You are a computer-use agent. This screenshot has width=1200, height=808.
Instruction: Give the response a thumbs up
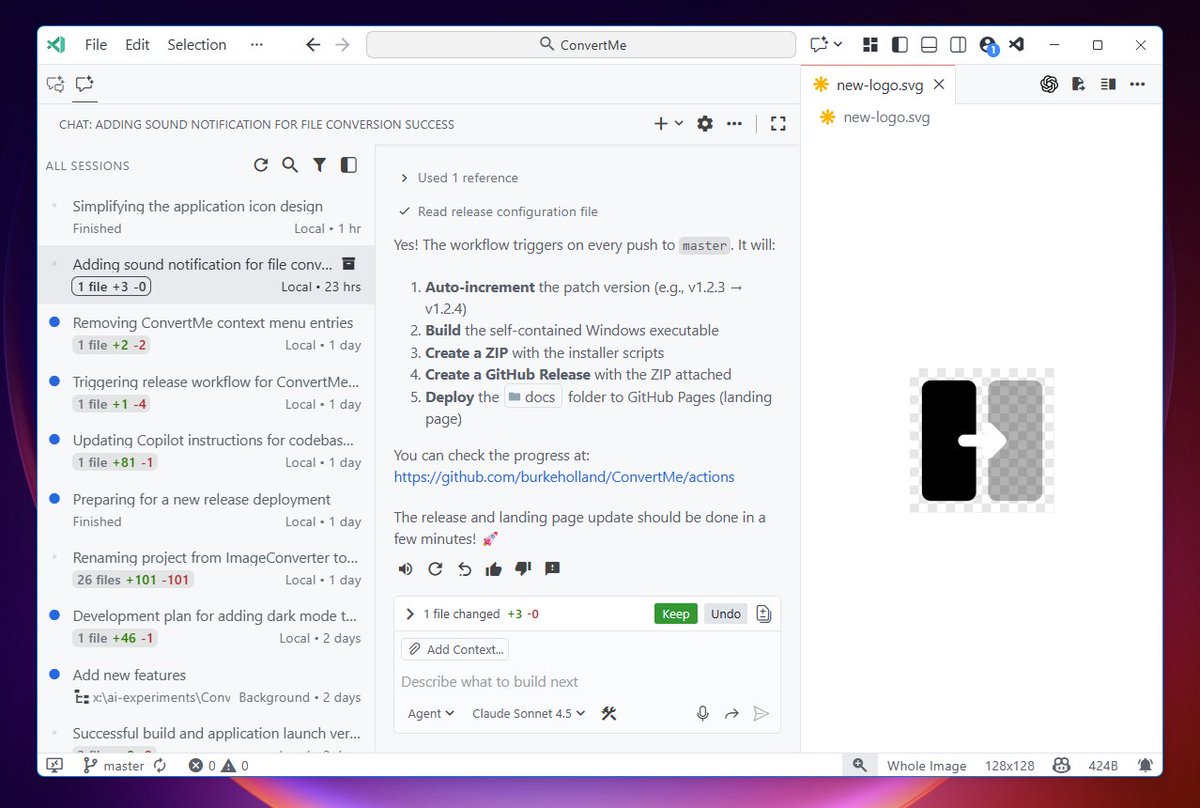tap(492, 569)
